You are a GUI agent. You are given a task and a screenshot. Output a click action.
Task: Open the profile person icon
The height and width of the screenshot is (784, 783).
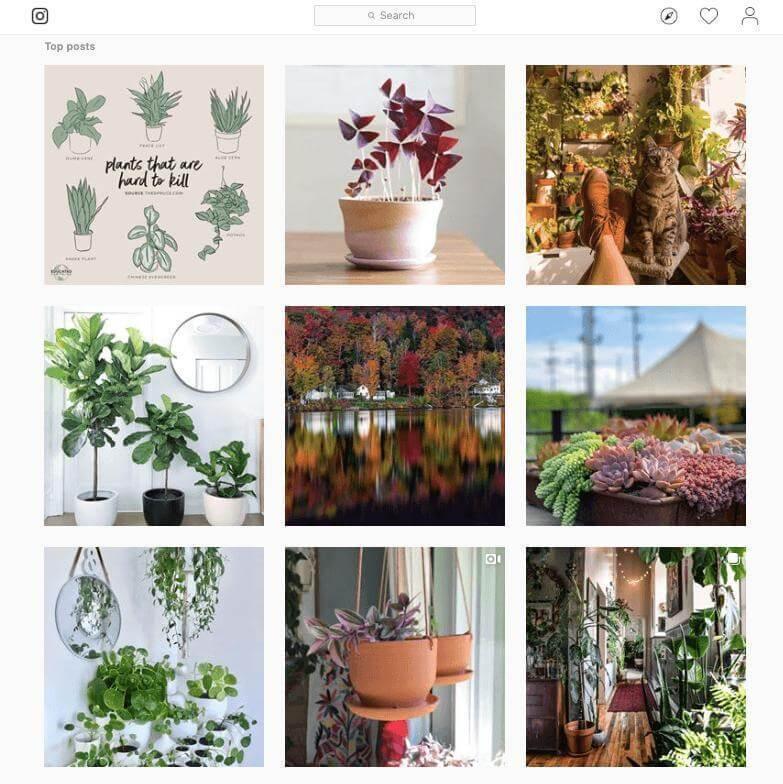coord(750,16)
